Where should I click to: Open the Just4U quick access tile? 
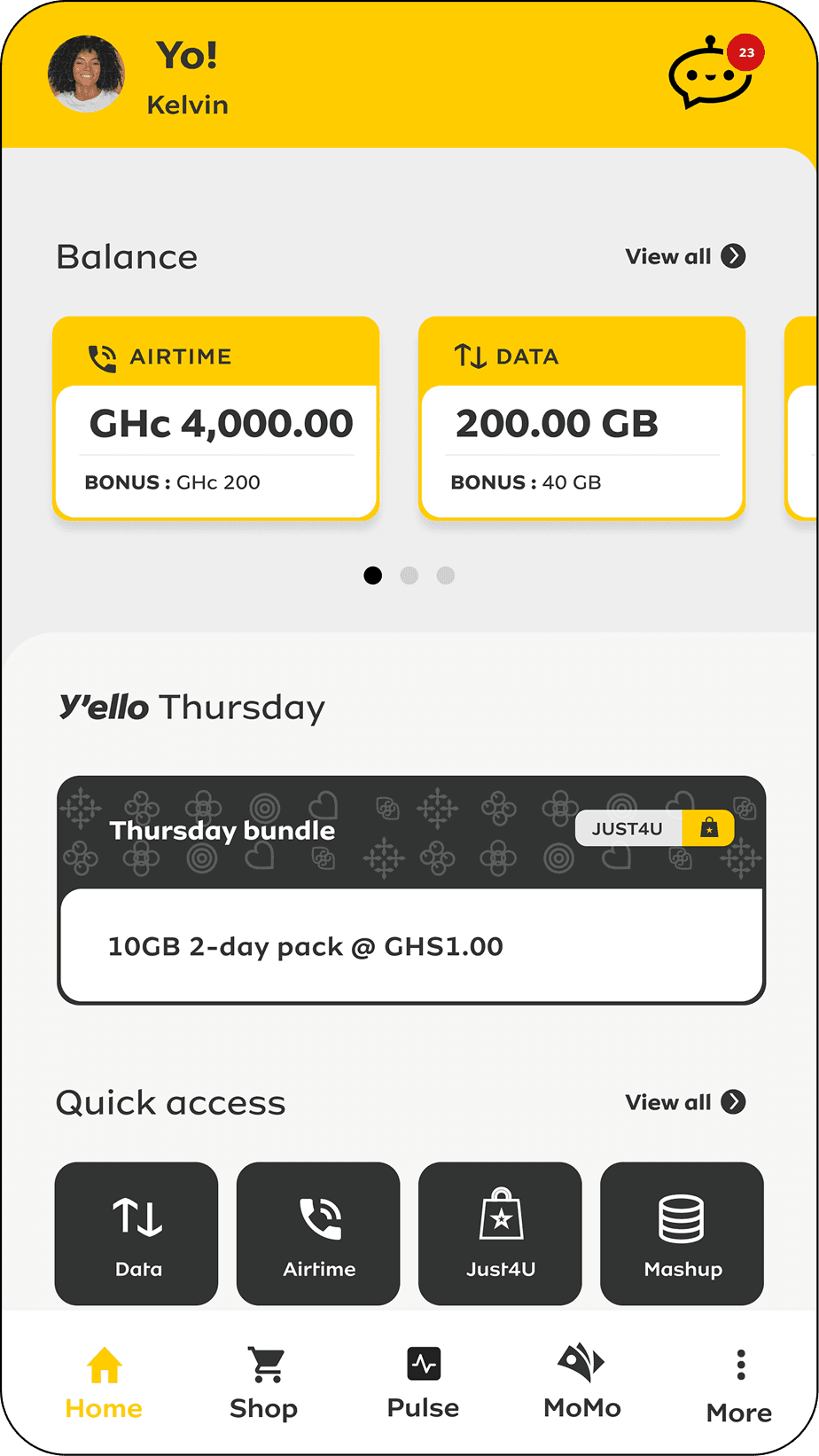[500, 1233]
